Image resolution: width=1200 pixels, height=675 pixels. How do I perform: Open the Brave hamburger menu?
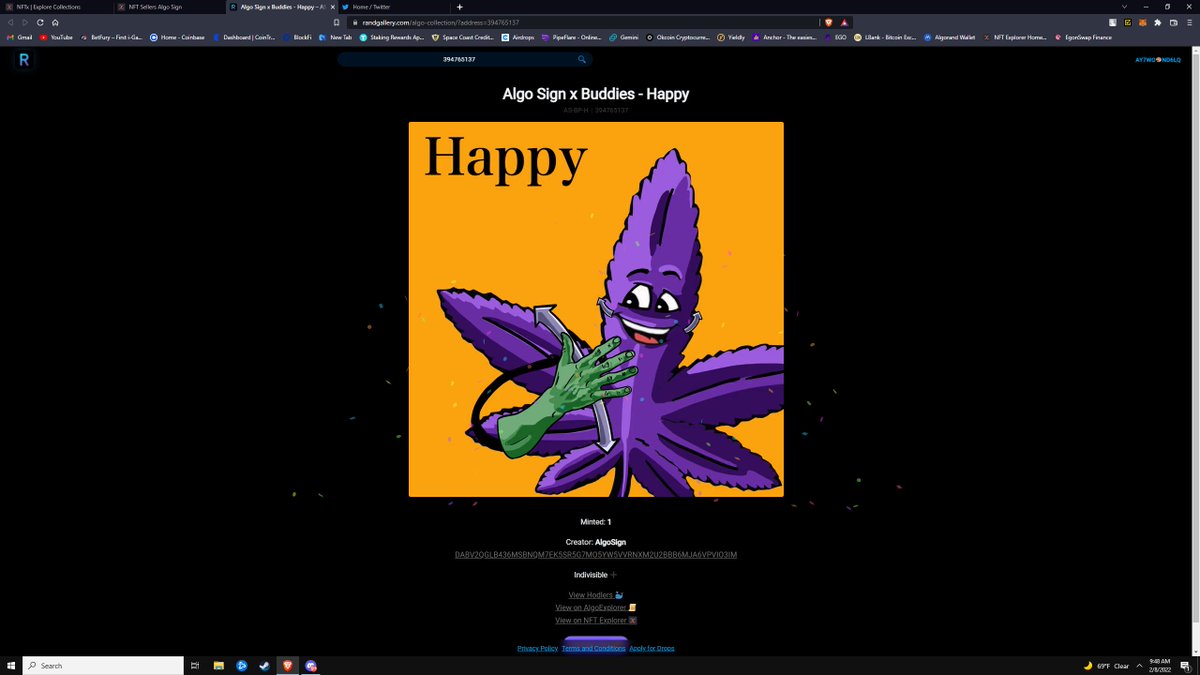pos(1188,22)
